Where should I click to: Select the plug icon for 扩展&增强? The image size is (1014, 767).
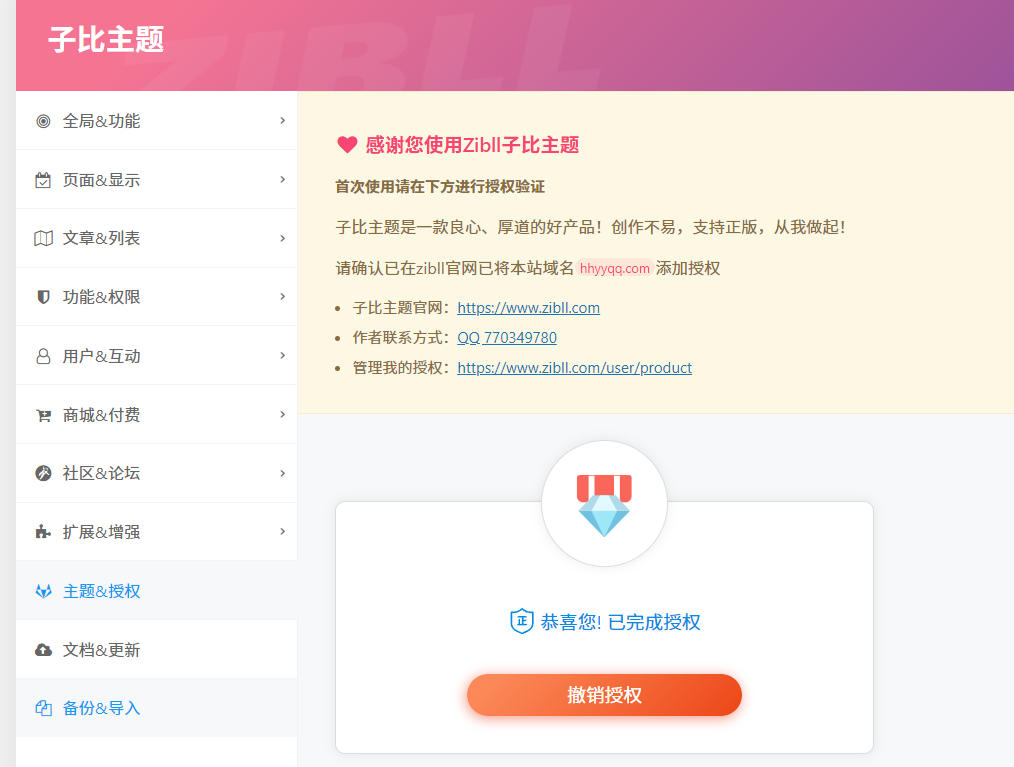click(x=43, y=531)
